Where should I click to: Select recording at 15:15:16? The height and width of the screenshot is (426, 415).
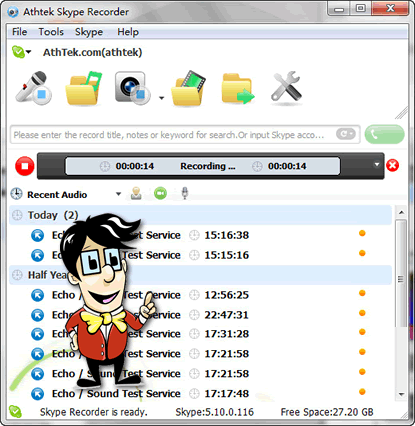200,255
